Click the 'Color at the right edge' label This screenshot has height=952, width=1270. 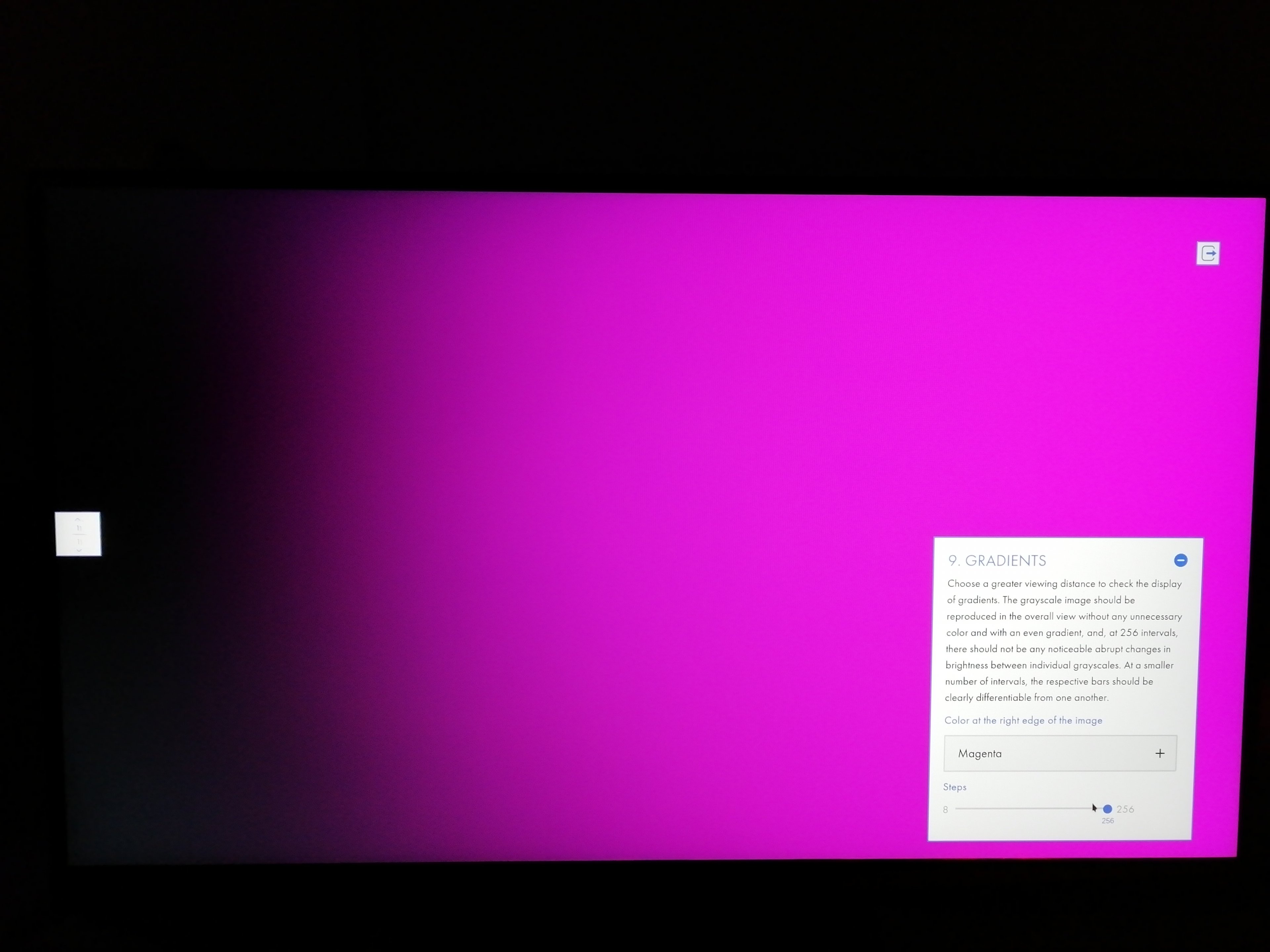coord(1023,720)
